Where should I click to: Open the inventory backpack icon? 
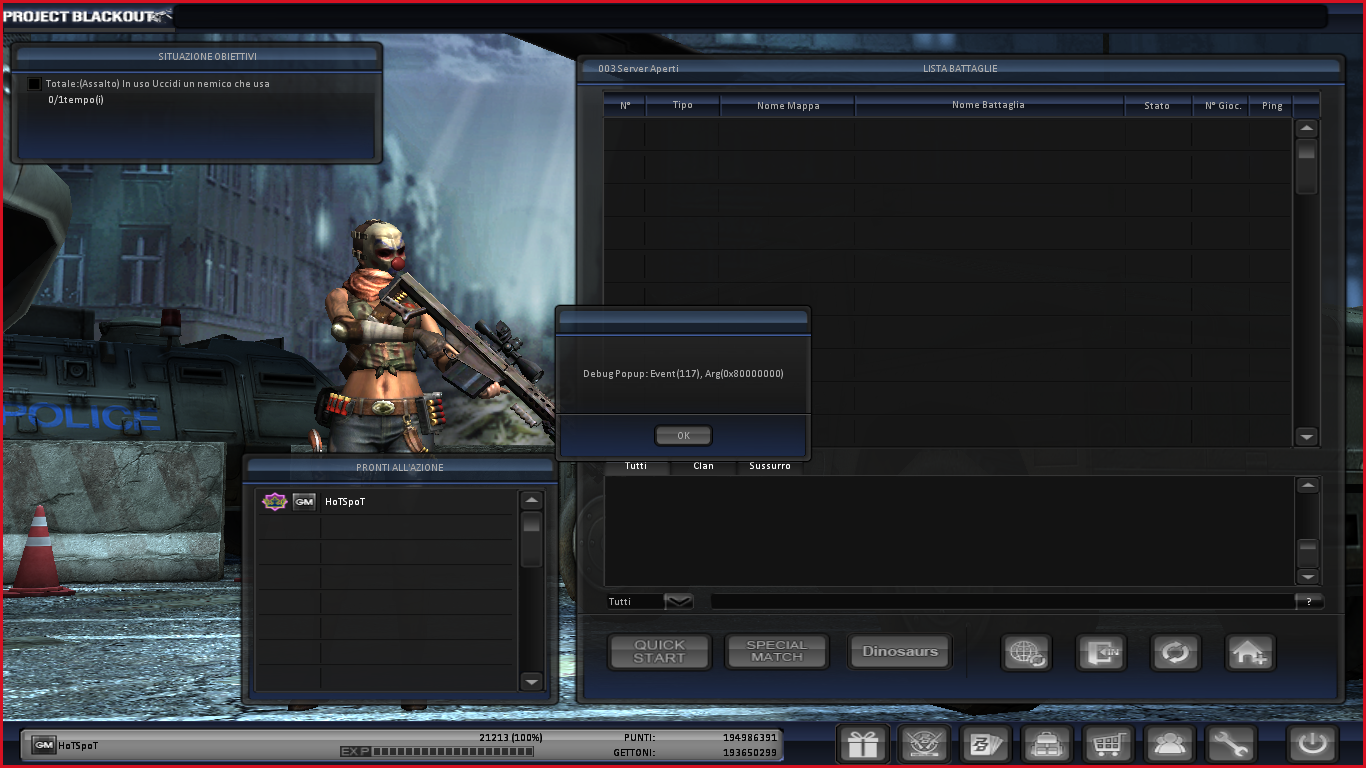click(x=1047, y=744)
